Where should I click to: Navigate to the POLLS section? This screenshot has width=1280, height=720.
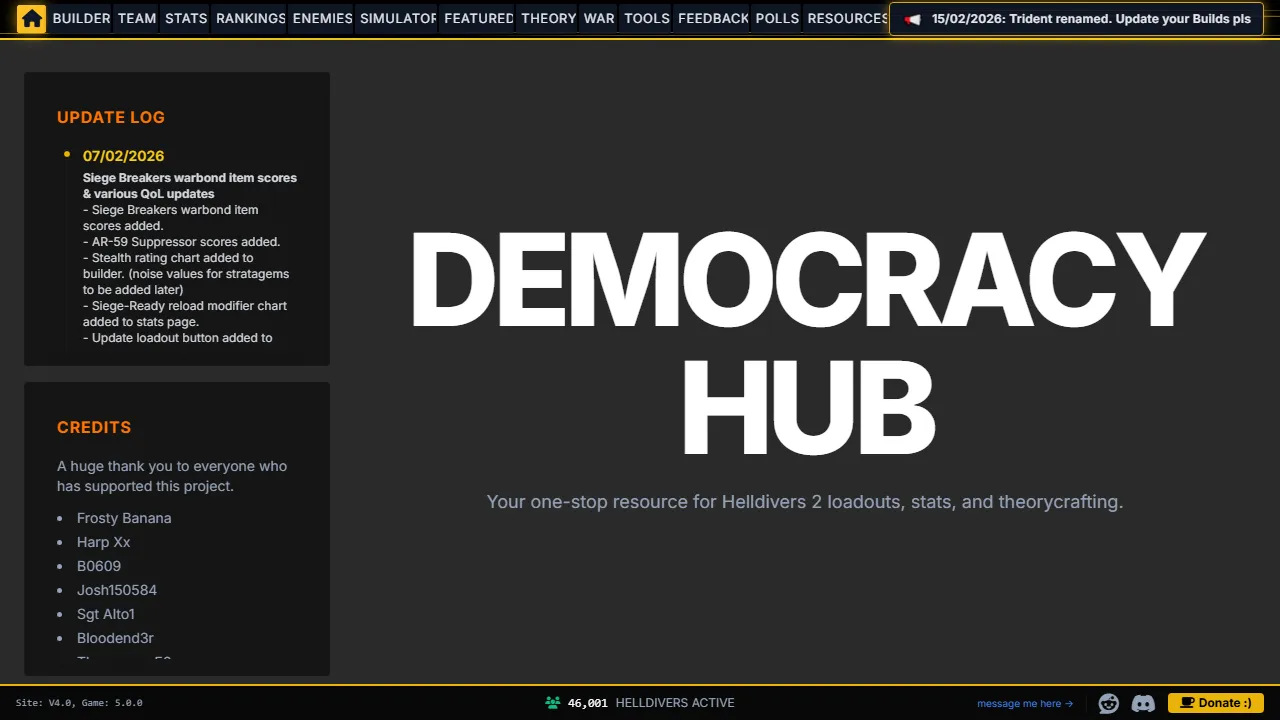click(776, 18)
